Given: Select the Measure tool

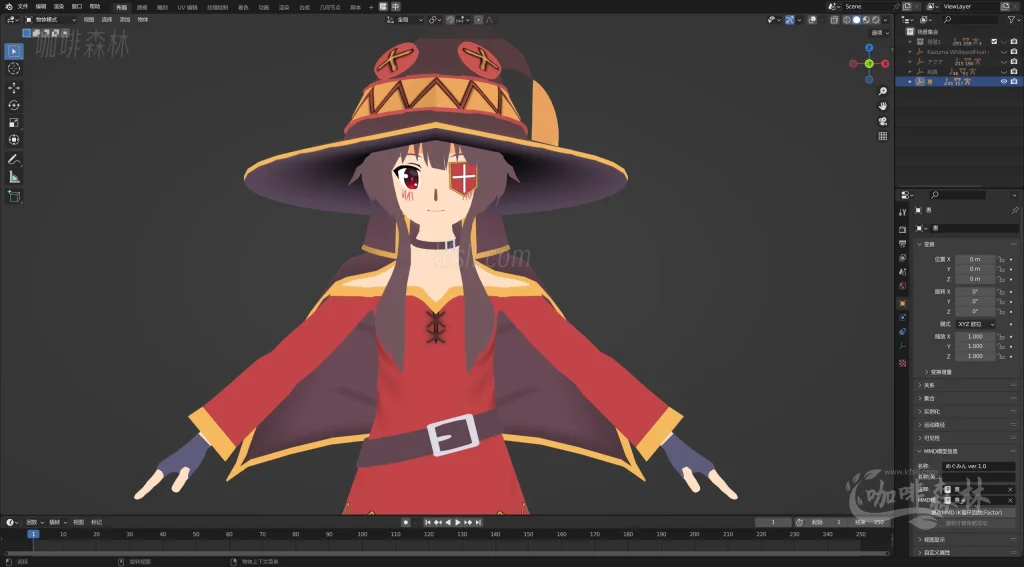Looking at the screenshot, I should coord(14,177).
